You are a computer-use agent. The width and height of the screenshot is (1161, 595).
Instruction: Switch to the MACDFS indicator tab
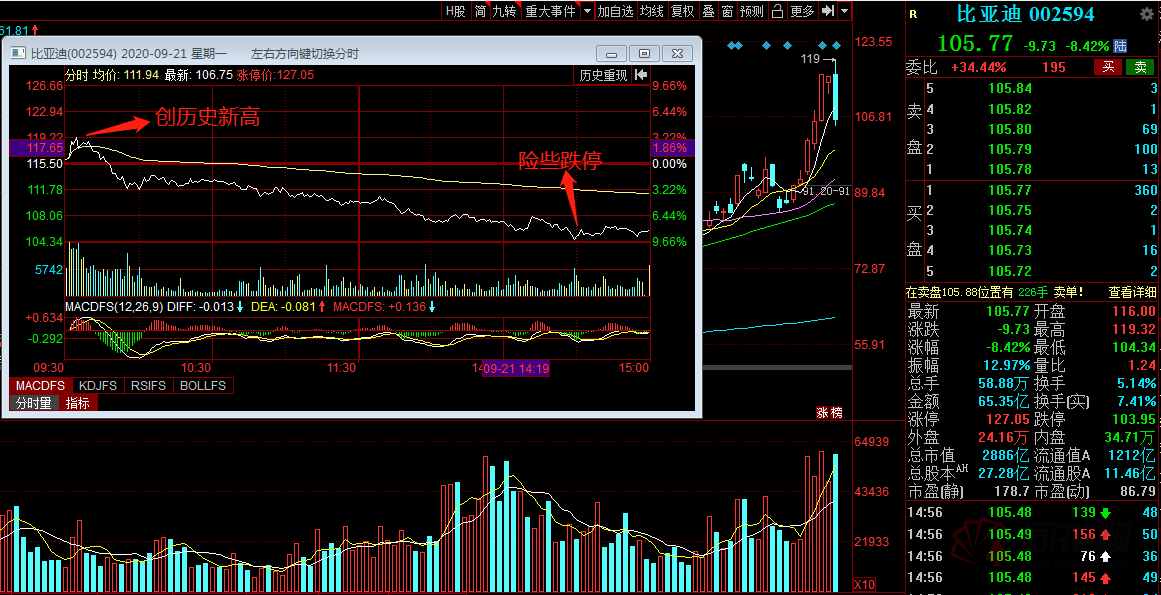click(41, 386)
